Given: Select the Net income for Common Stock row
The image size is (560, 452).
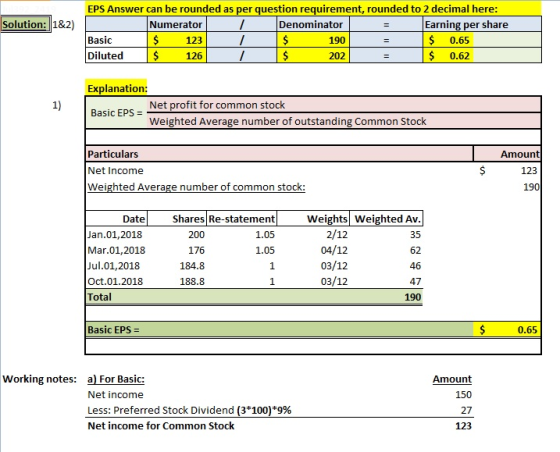Looking at the screenshot, I should coord(280,426).
